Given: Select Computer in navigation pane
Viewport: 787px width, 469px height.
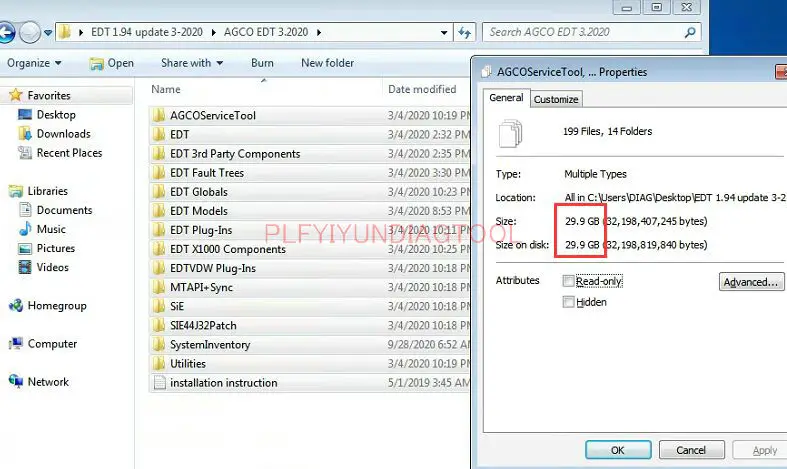Looking at the screenshot, I should click(x=52, y=343).
